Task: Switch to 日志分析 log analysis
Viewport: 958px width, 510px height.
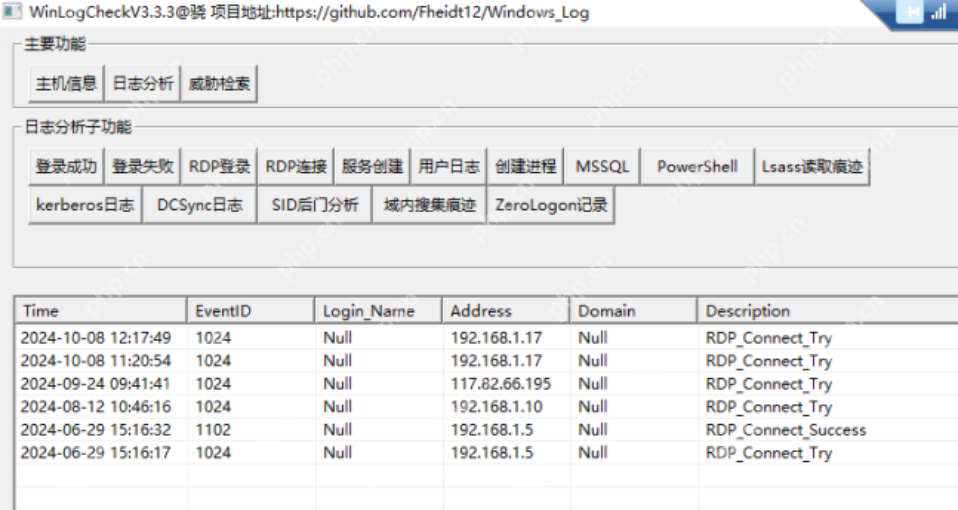Action: pos(142,85)
